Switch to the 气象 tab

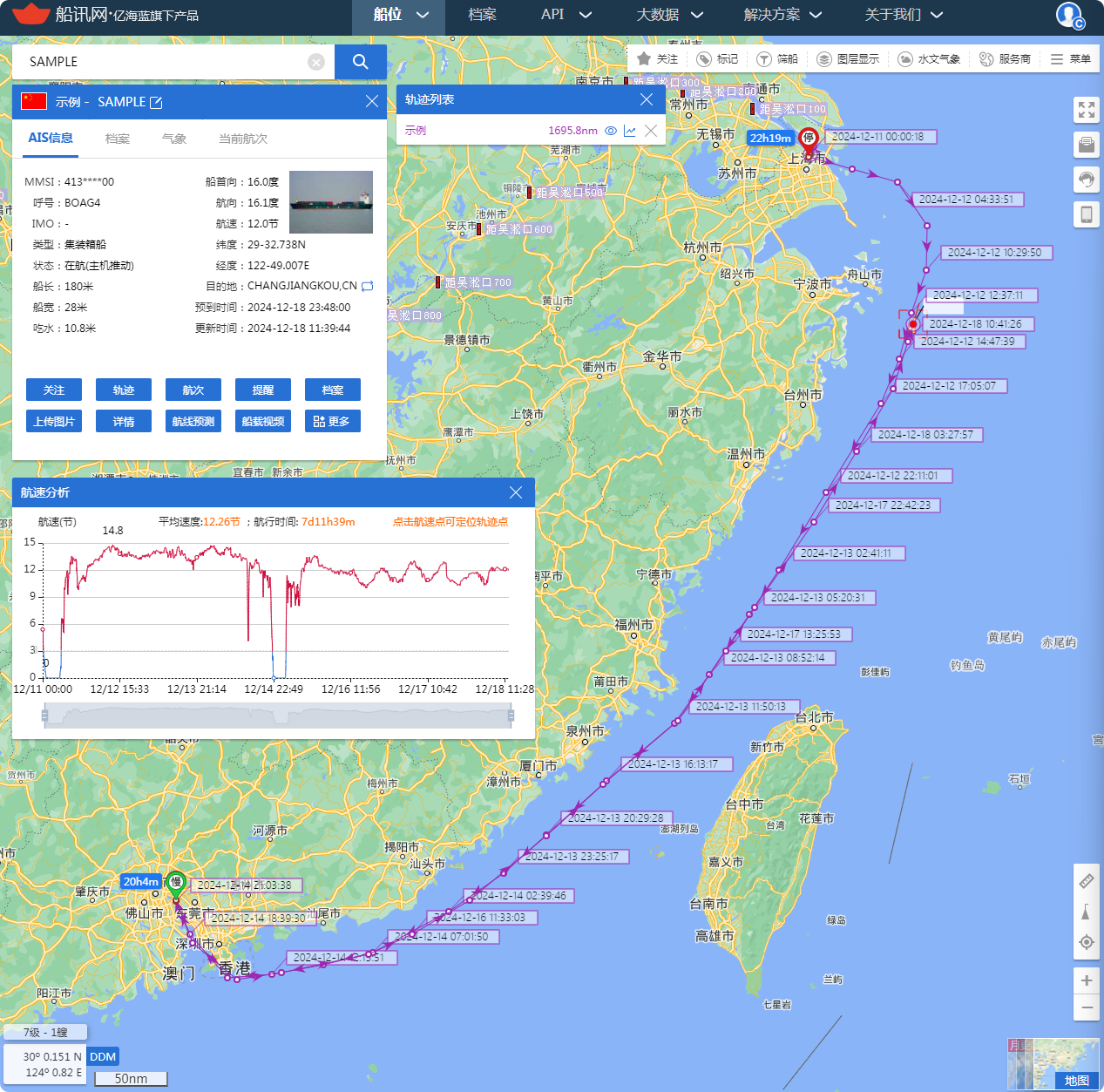(174, 139)
